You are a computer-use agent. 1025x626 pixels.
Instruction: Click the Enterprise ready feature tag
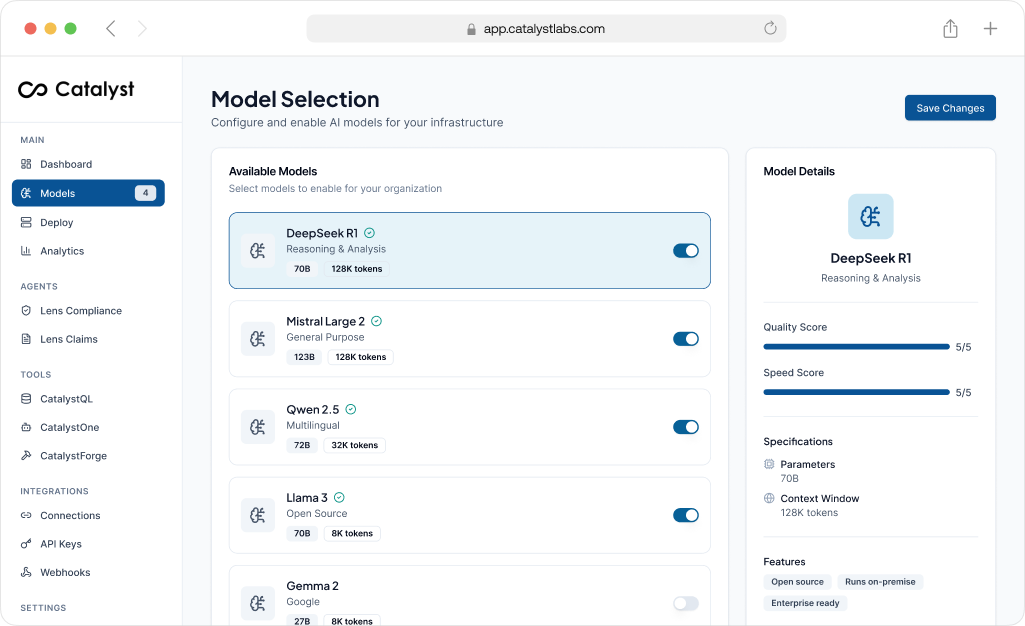805,602
